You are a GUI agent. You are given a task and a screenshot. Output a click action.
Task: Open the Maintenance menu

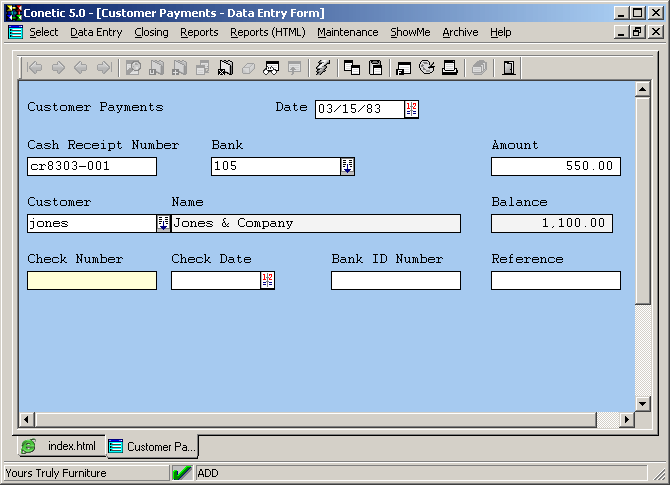347,32
